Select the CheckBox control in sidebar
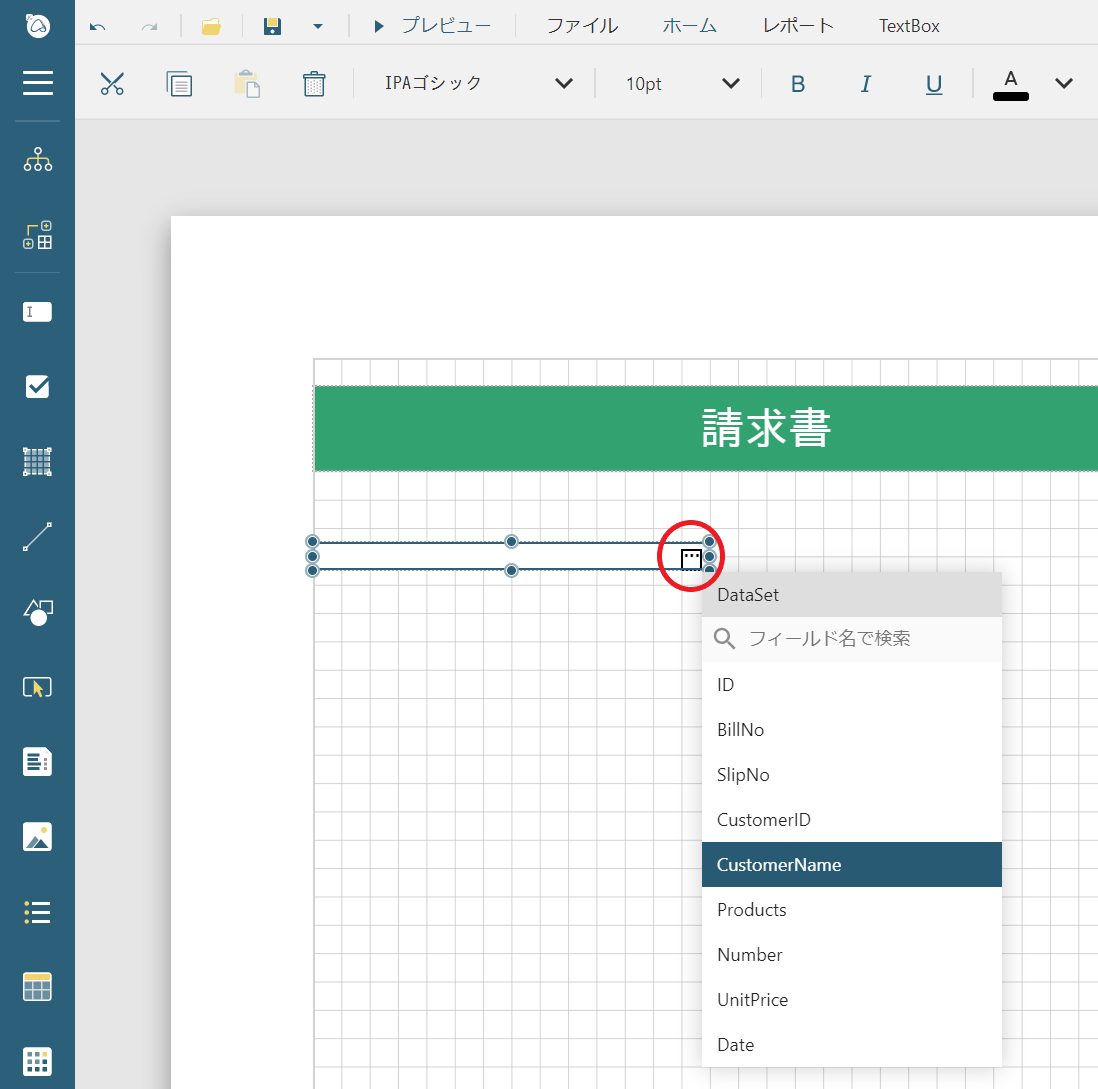1098x1089 pixels. (x=38, y=387)
